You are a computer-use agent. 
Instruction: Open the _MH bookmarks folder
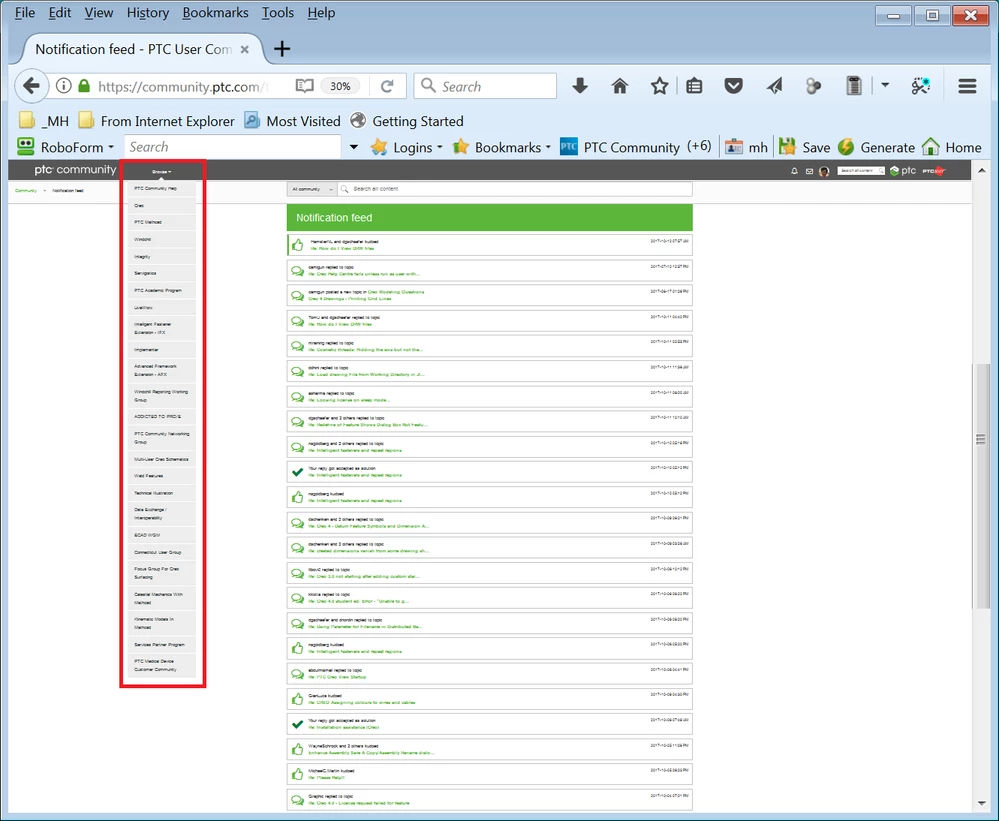[44, 120]
